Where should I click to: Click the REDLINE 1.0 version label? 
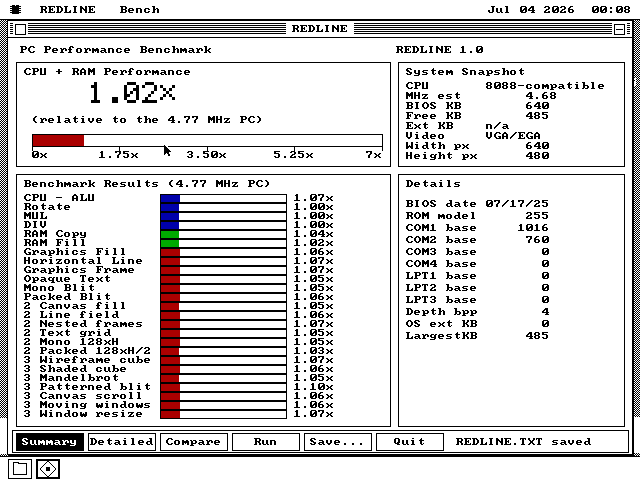coord(440,50)
